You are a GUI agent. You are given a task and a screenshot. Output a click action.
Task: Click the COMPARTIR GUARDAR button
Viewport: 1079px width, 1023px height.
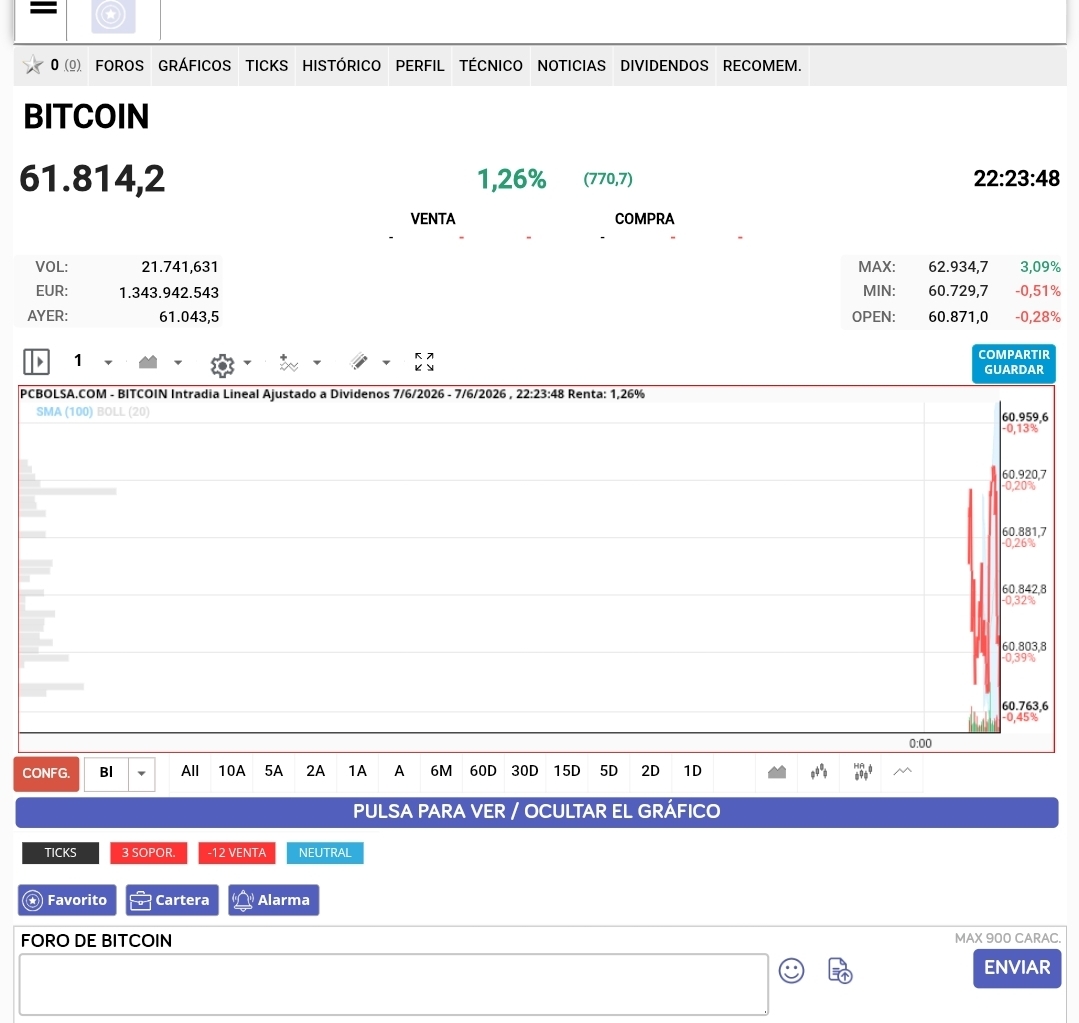[1014, 363]
